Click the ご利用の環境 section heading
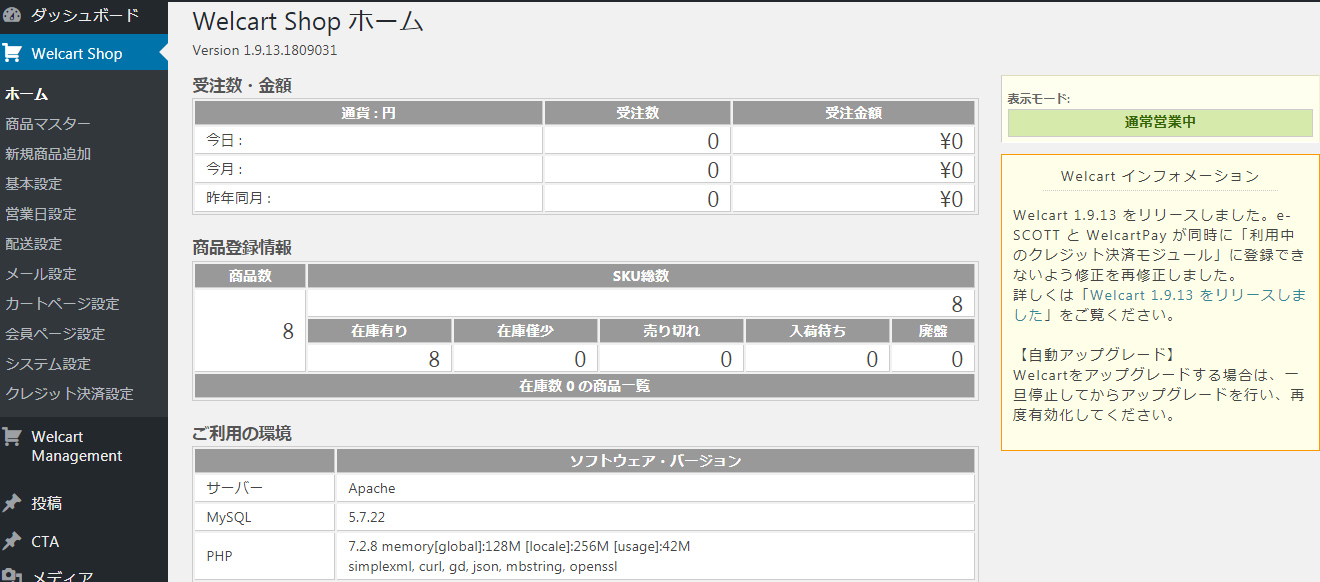Image resolution: width=1320 pixels, height=582 pixels. pos(242,434)
